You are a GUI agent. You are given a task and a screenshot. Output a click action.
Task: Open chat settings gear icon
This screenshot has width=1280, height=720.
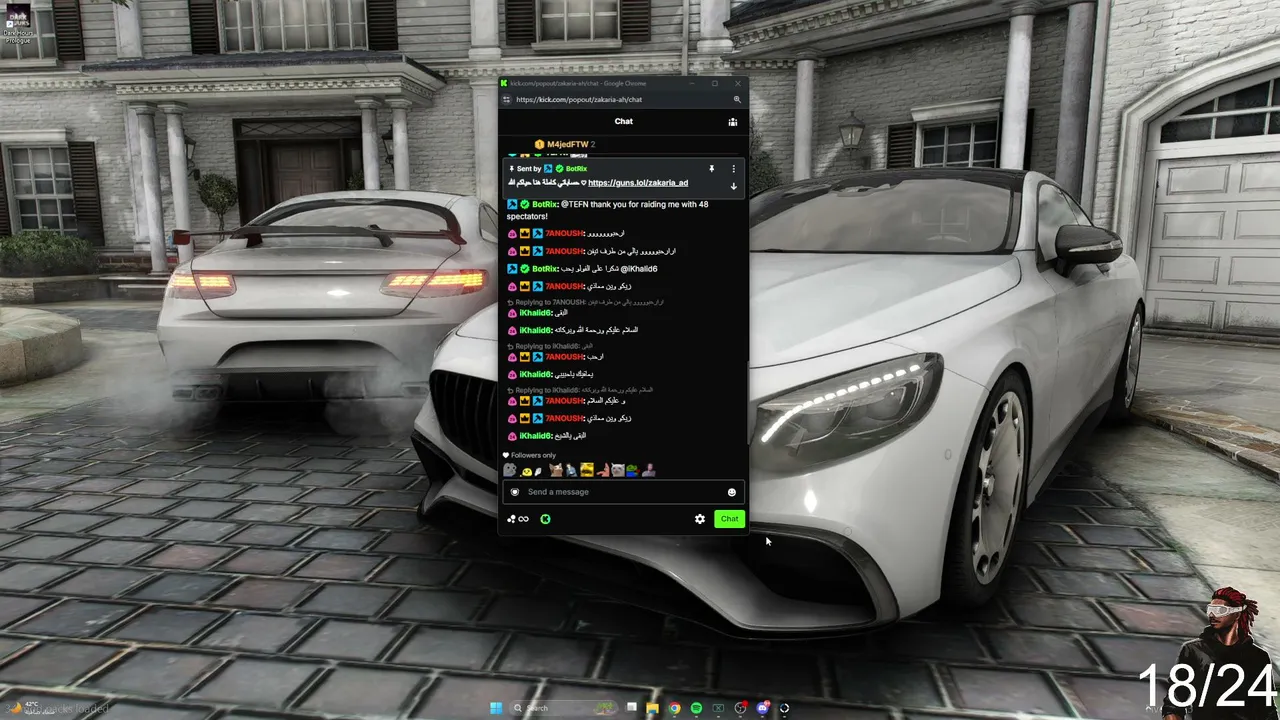[x=700, y=519]
